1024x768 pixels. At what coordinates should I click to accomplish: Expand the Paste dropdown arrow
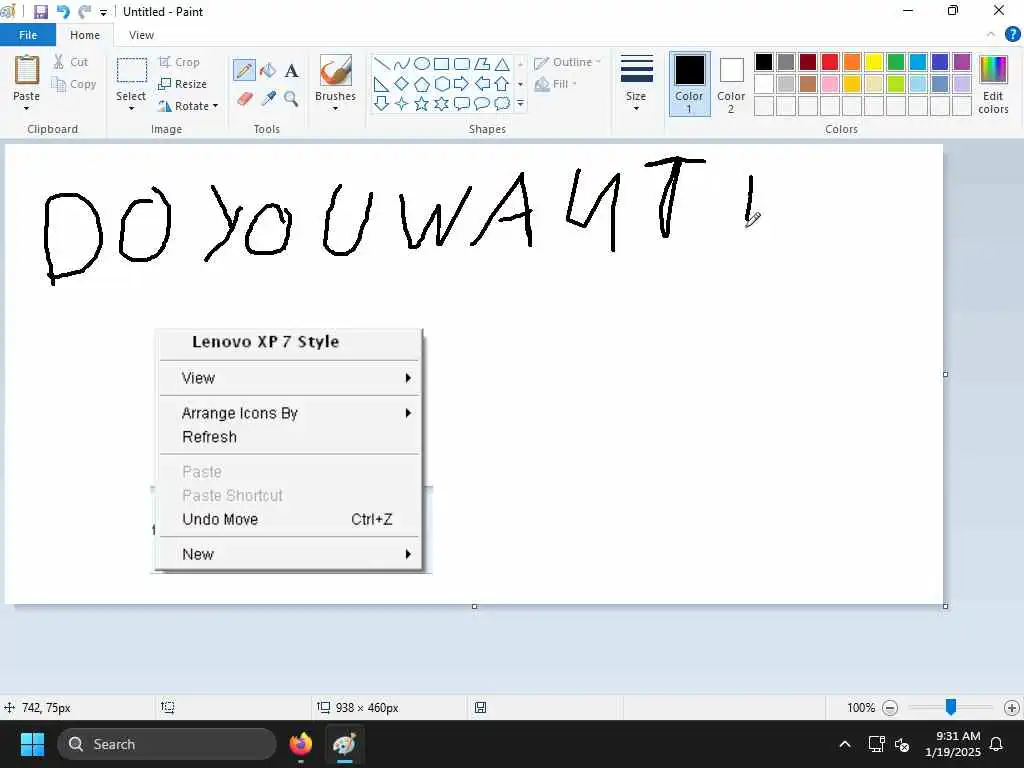[27, 108]
